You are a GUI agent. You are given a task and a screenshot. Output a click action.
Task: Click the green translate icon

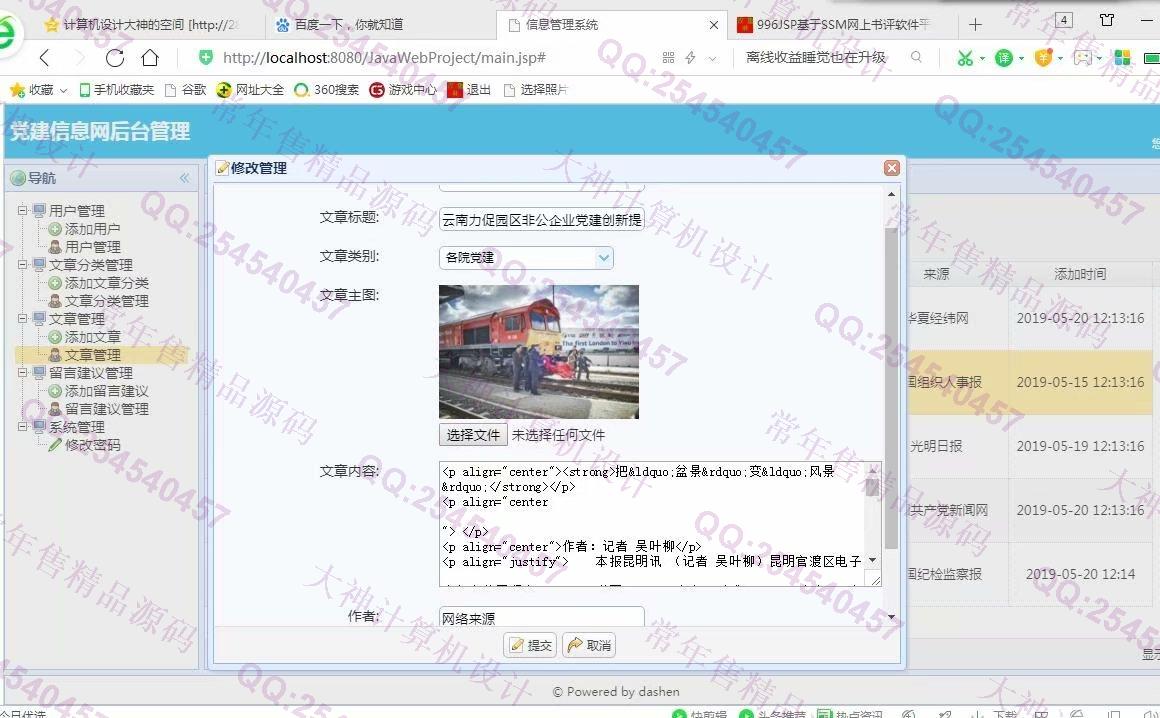(x=1003, y=58)
